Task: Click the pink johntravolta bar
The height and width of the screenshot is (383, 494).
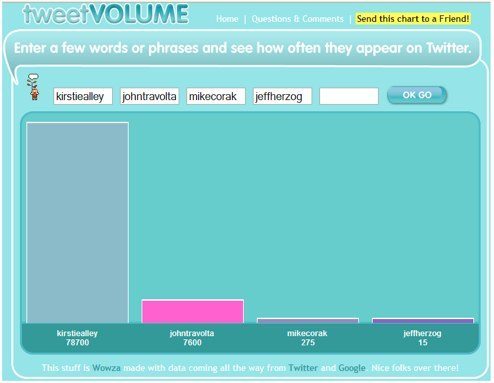Action: 193,312
